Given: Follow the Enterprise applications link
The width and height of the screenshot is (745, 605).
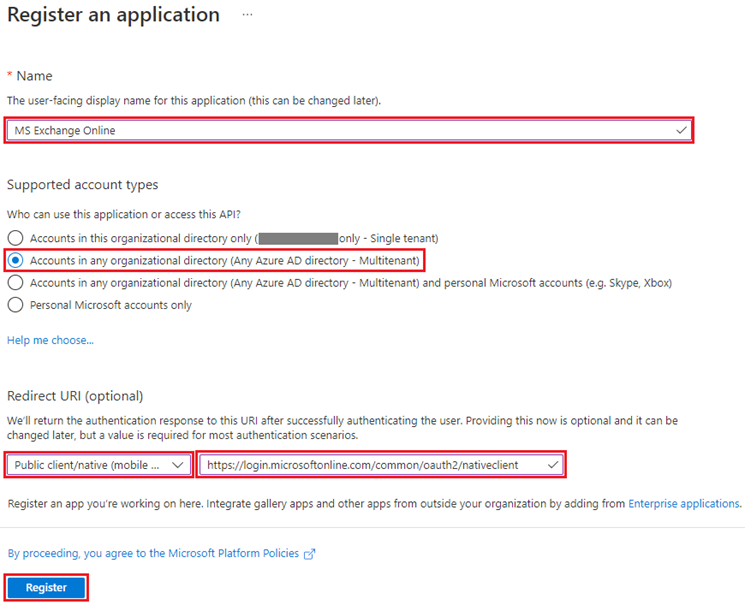Looking at the screenshot, I should click(x=683, y=503).
